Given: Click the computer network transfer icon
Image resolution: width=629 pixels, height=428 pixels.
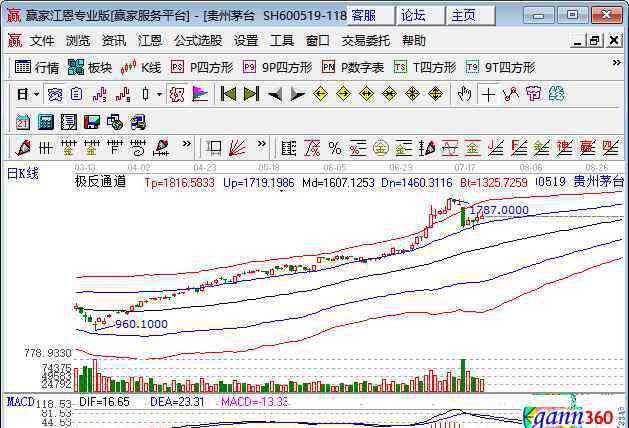Looking at the screenshot, I should [138, 122].
